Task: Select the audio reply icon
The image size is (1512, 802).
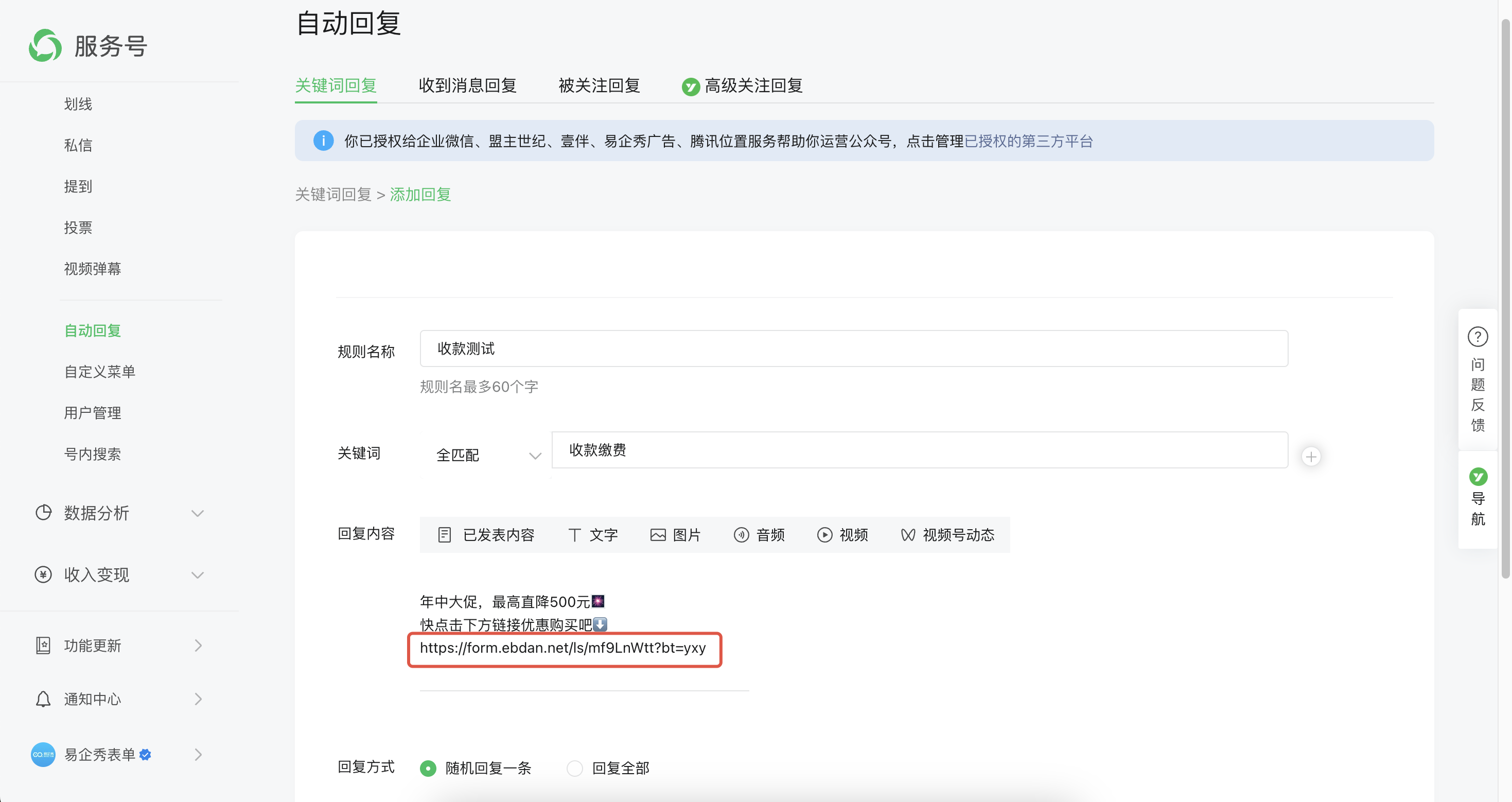Action: point(741,534)
